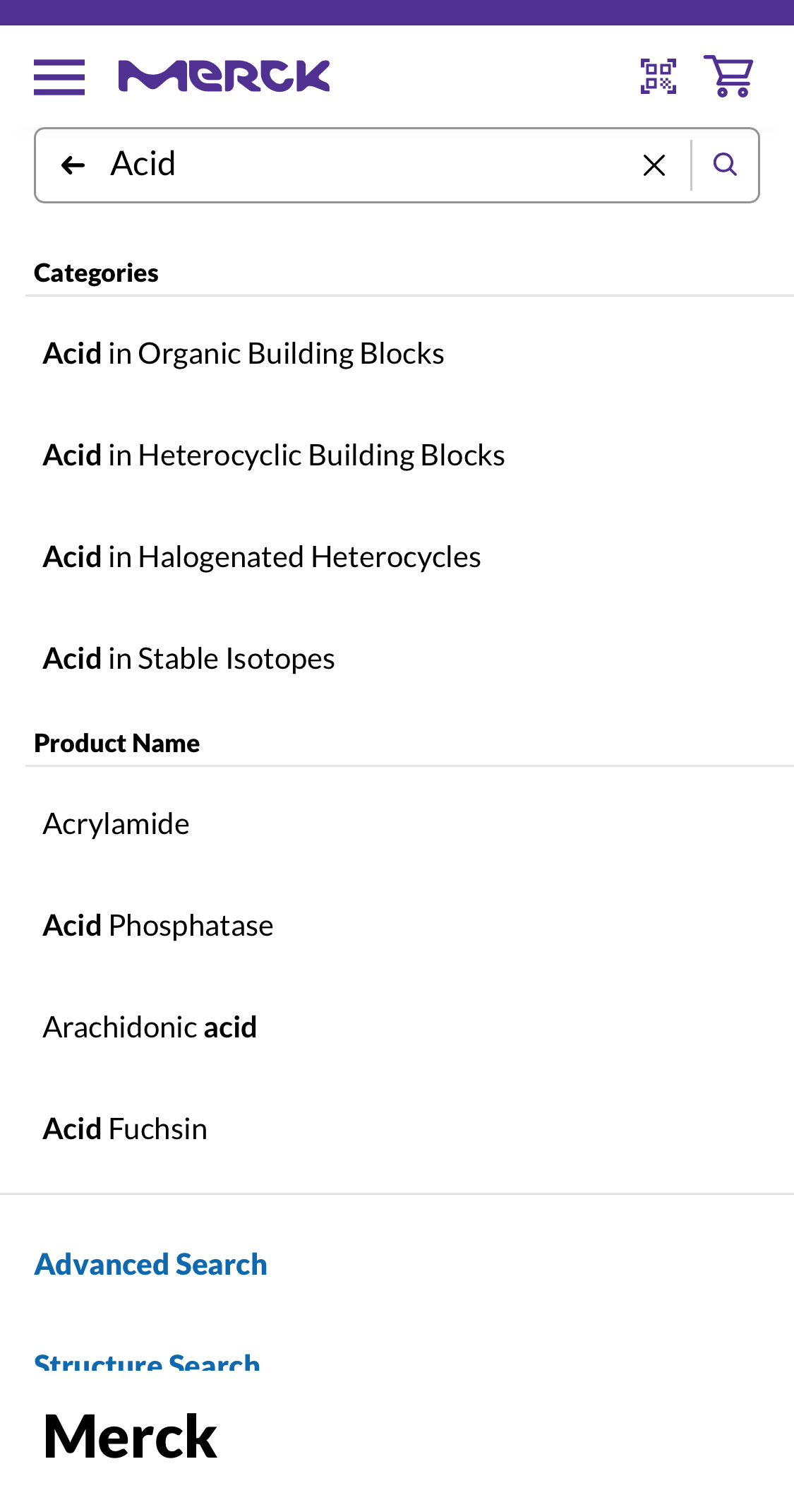Go back using the arrow in search bar
This screenshot has width=794, height=1512.
tap(73, 164)
